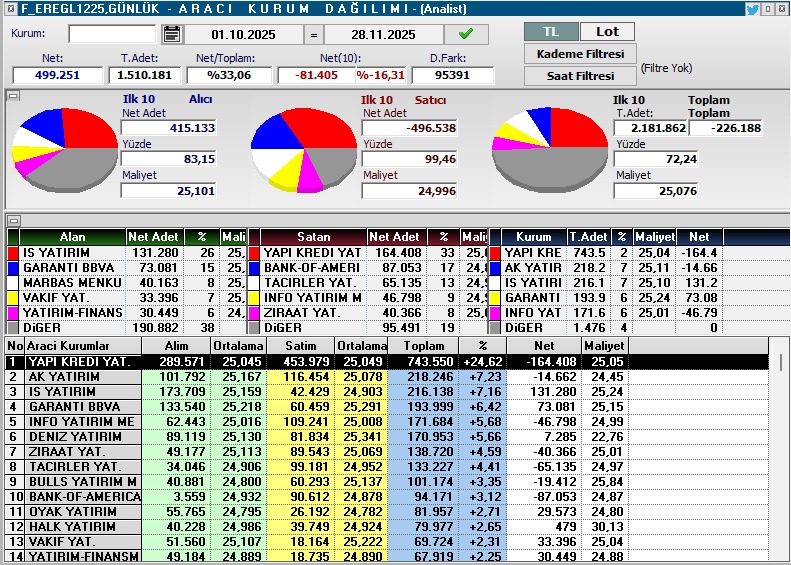Switch to Lot display mode

pyautogui.click(x=606, y=31)
